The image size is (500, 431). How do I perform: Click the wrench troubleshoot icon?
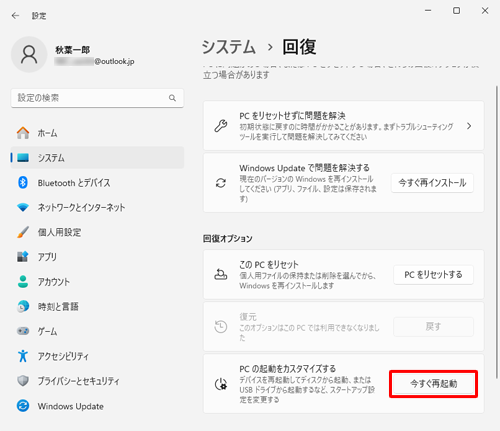coord(221,126)
